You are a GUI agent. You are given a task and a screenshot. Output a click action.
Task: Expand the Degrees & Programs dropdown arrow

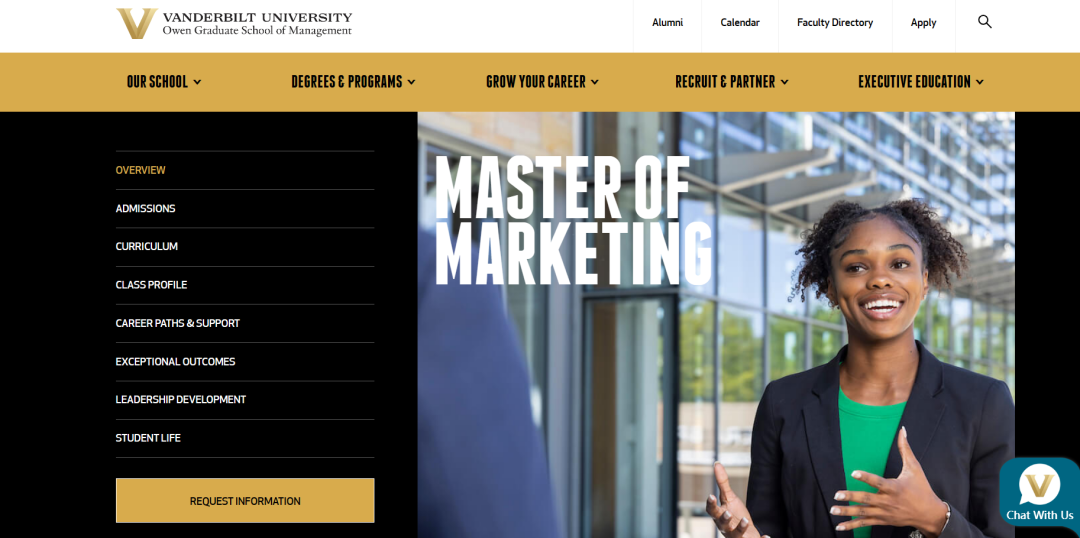click(411, 82)
